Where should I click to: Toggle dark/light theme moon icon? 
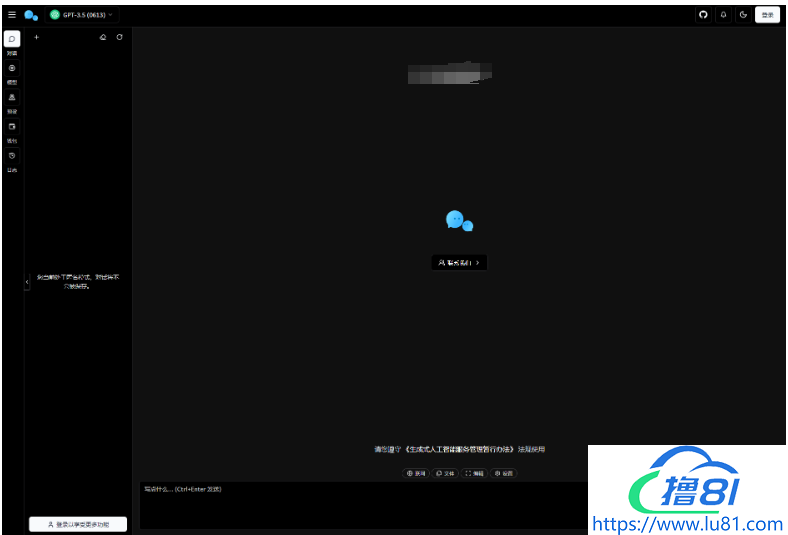pos(743,15)
